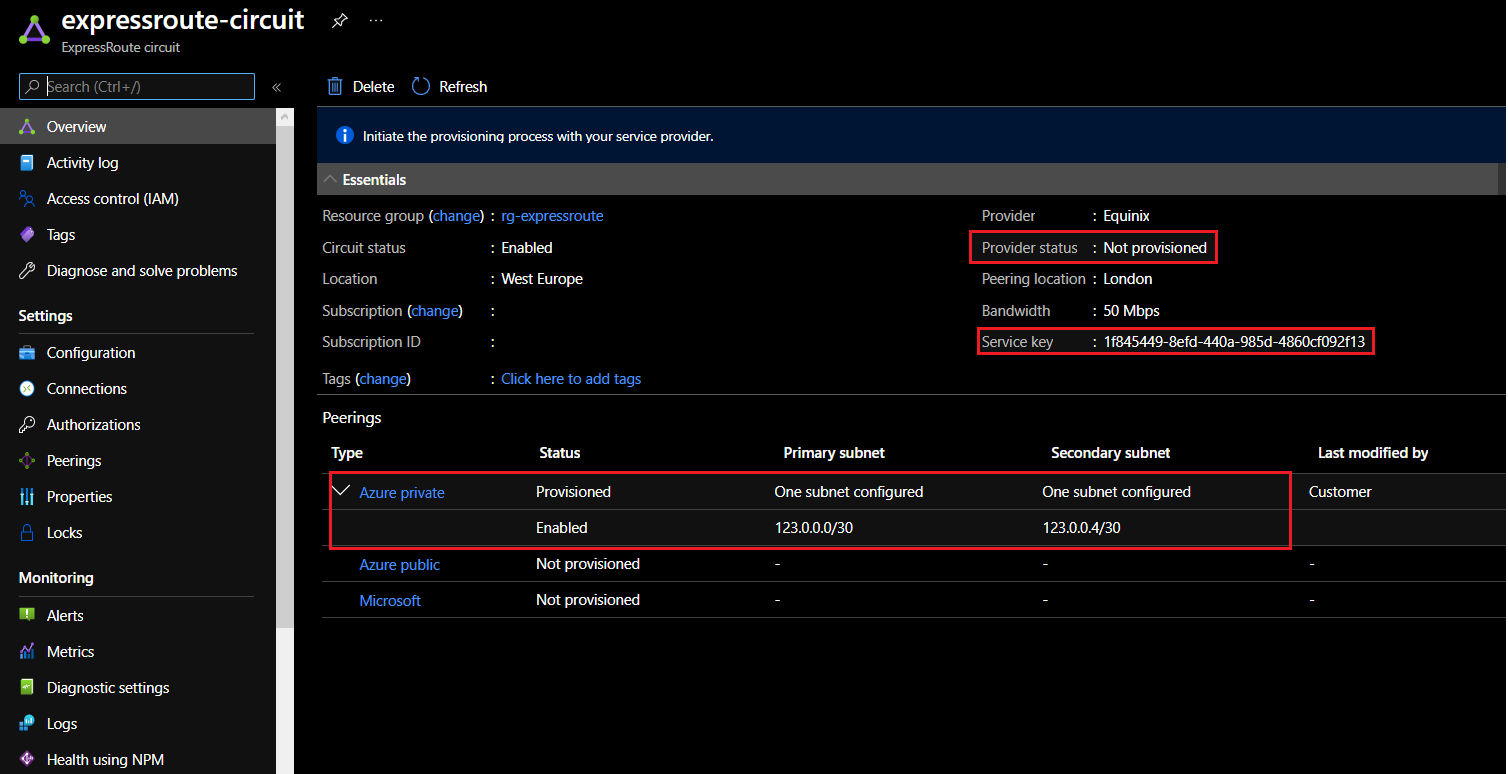This screenshot has height=774, width=1508.
Task: Click the Properties bars icon
Action: (27, 497)
